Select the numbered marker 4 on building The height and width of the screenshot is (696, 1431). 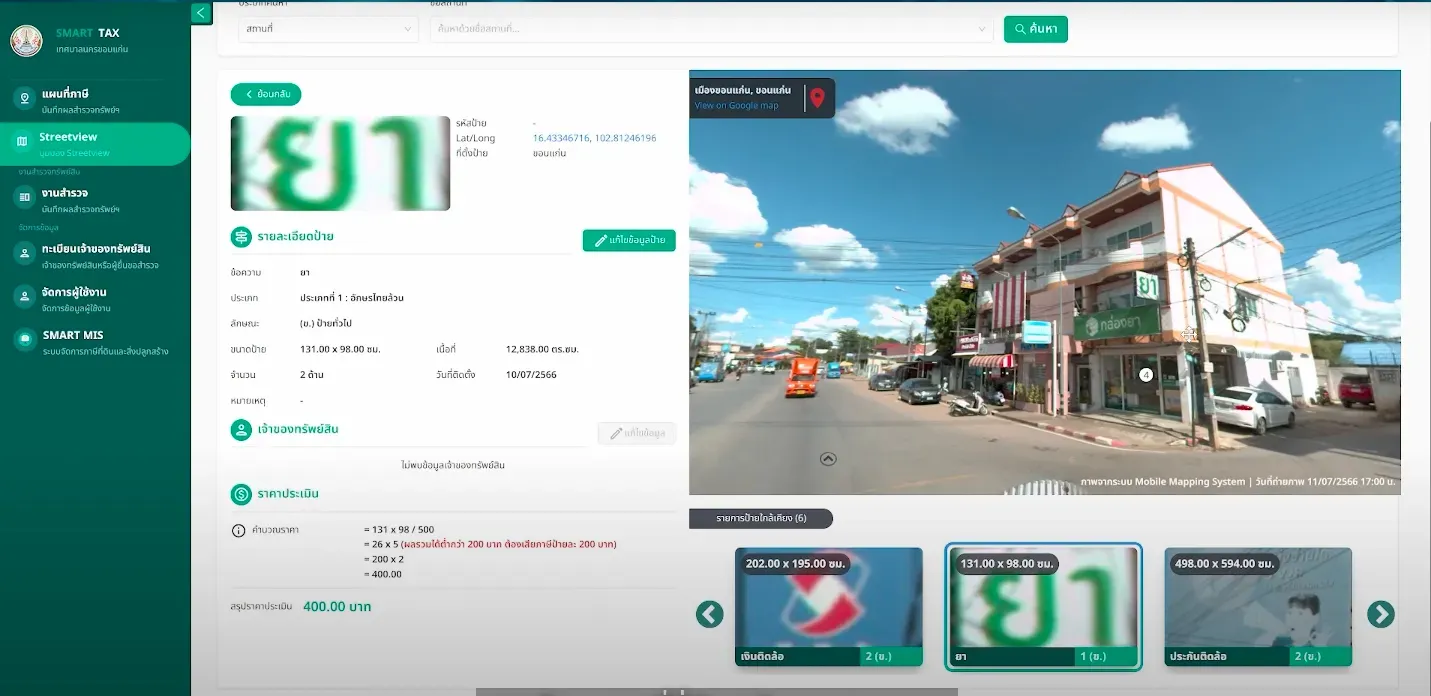(1146, 375)
